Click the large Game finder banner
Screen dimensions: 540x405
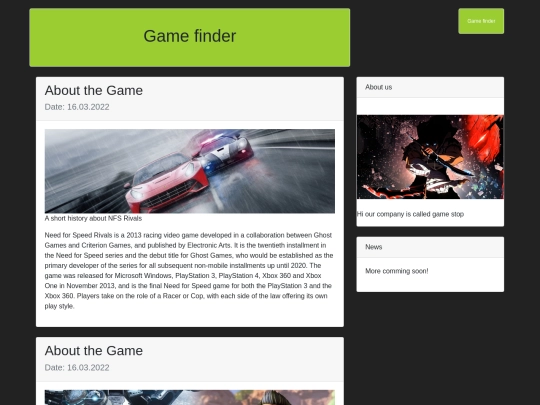[x=190, y=37]
